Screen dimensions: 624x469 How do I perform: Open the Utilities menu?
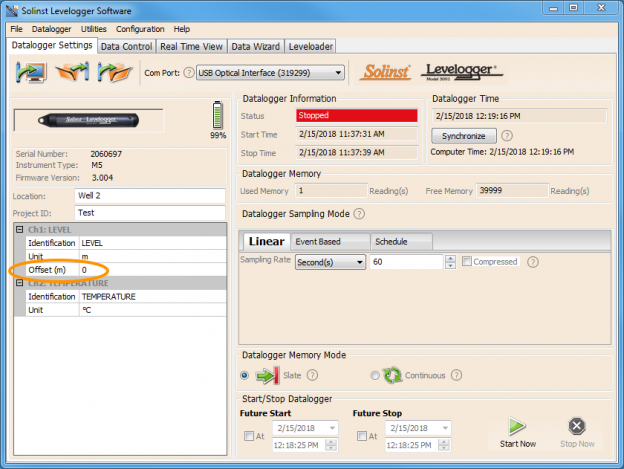point(94,29)
